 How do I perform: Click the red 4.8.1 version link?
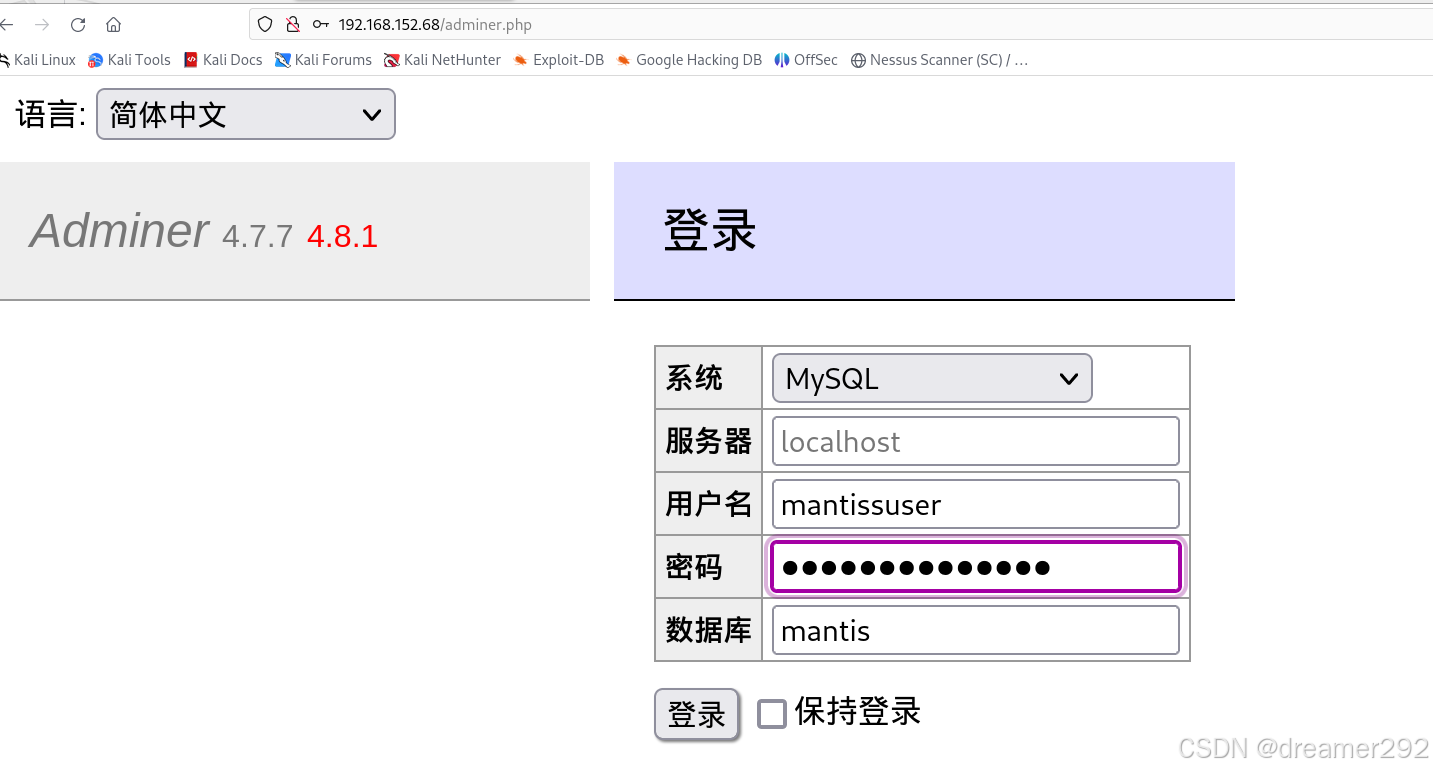point(342,237)
